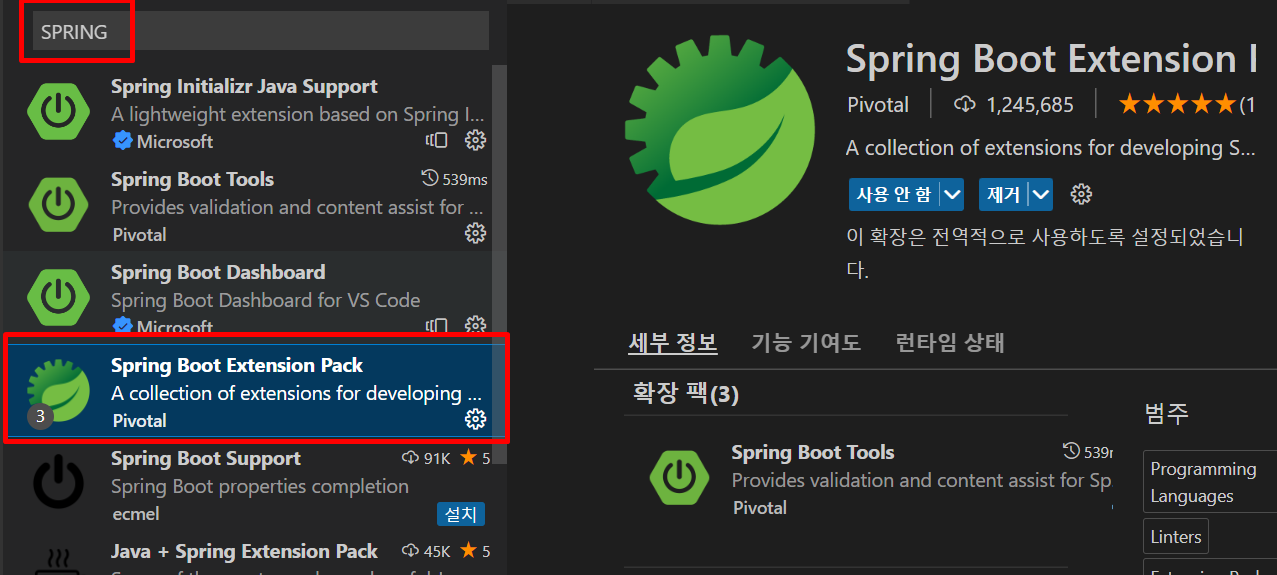This screenshot has width=1277, height=575.
Task: Click Pivotal publisher under Spring Boot Tools in pack
Action: coord(760,507)
